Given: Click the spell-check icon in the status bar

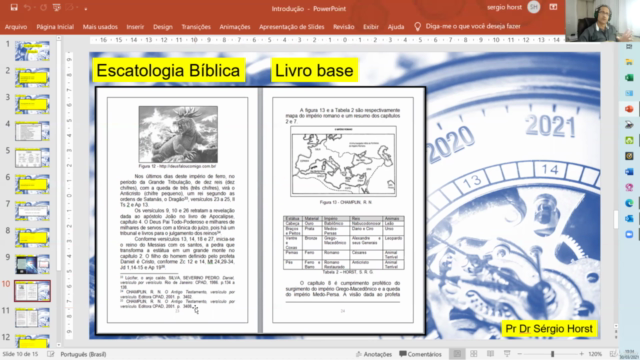Looking at the screenshot, I should [x=51, y=354].
